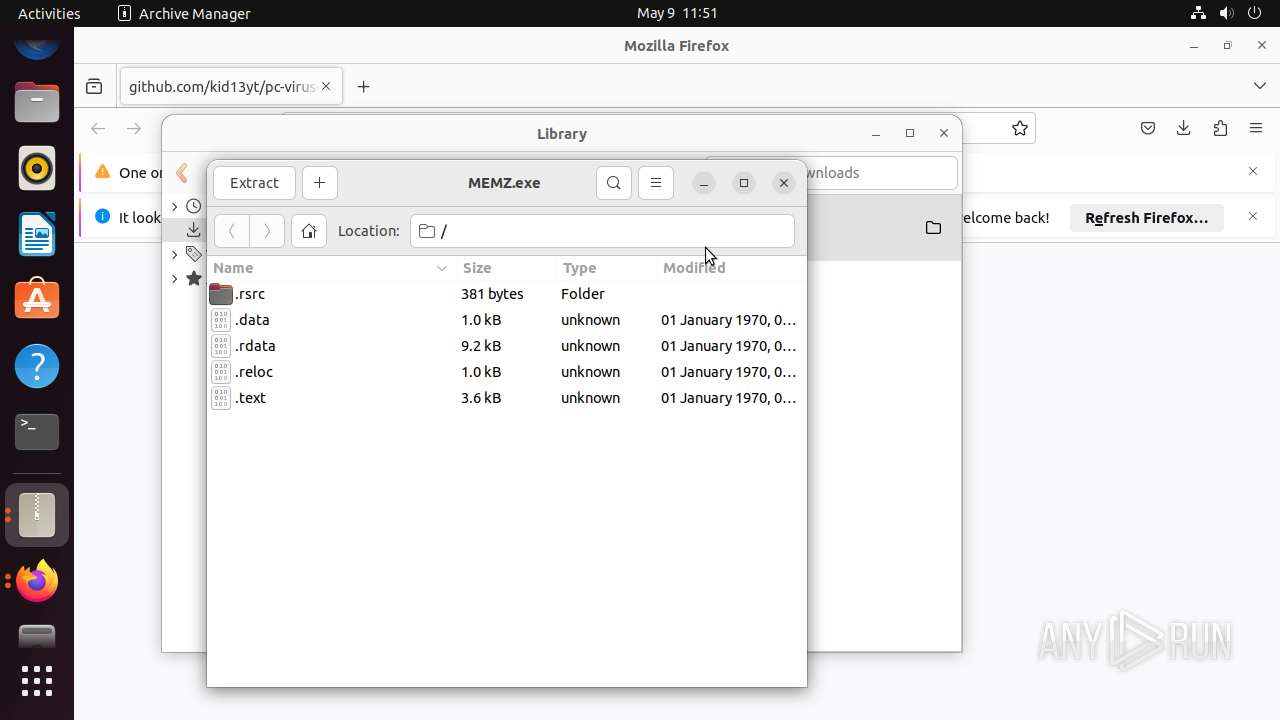Open Ubuntu Software from the dock
1280x720 pixels.
point(37,300)
